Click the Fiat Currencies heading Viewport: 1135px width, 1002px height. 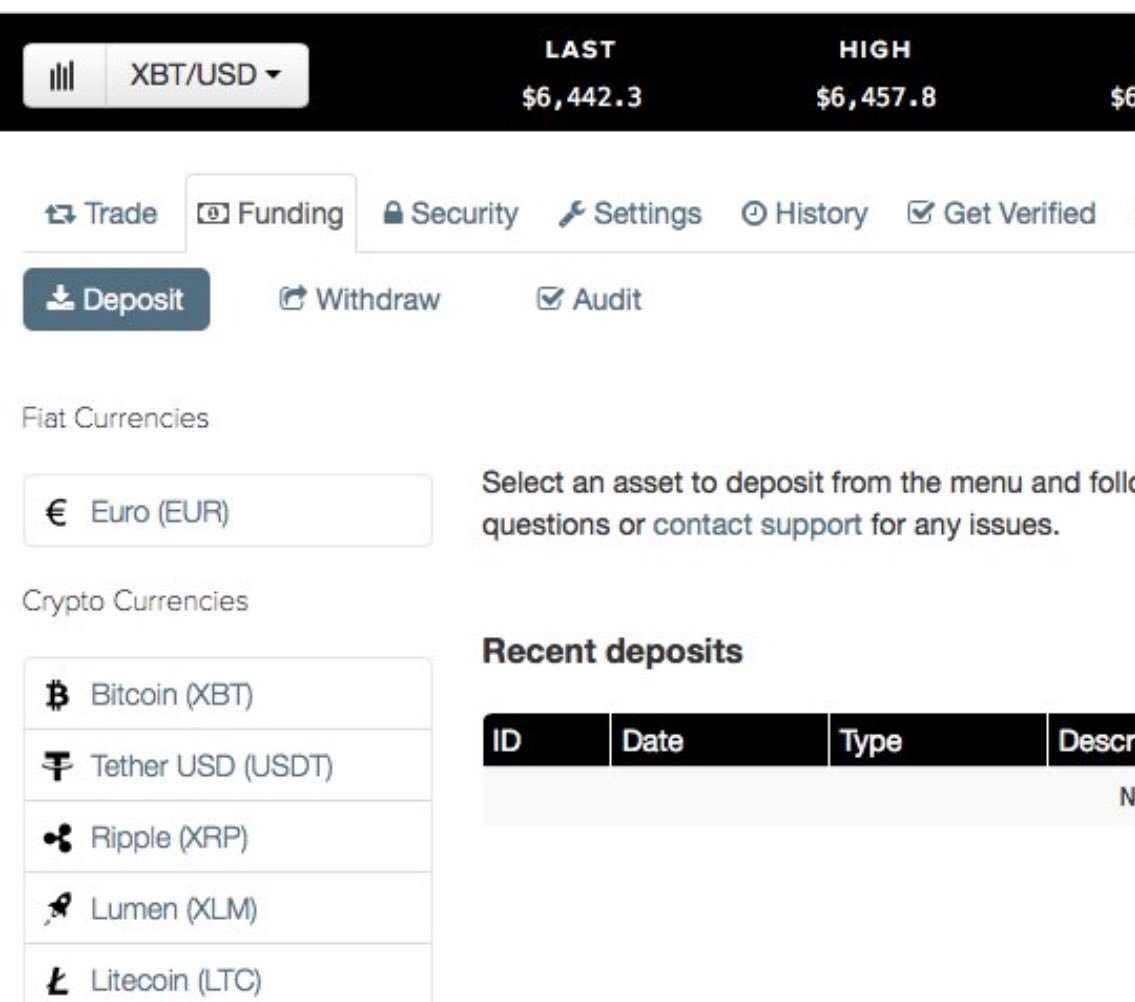point(116,418)
